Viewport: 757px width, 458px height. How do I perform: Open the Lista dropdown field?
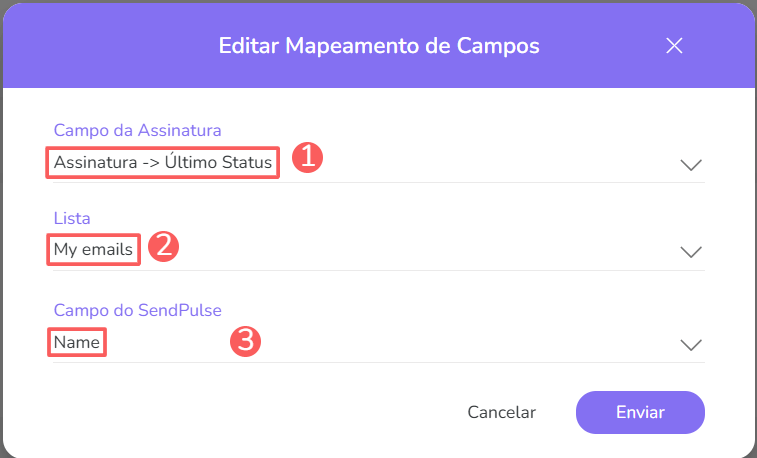coord(400,251)
